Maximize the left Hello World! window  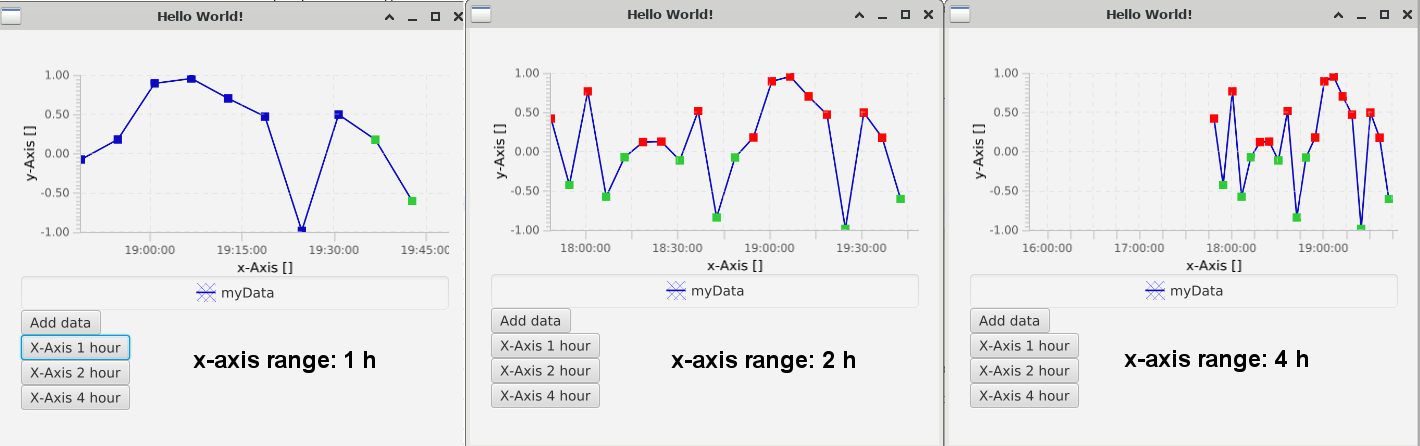435,17
